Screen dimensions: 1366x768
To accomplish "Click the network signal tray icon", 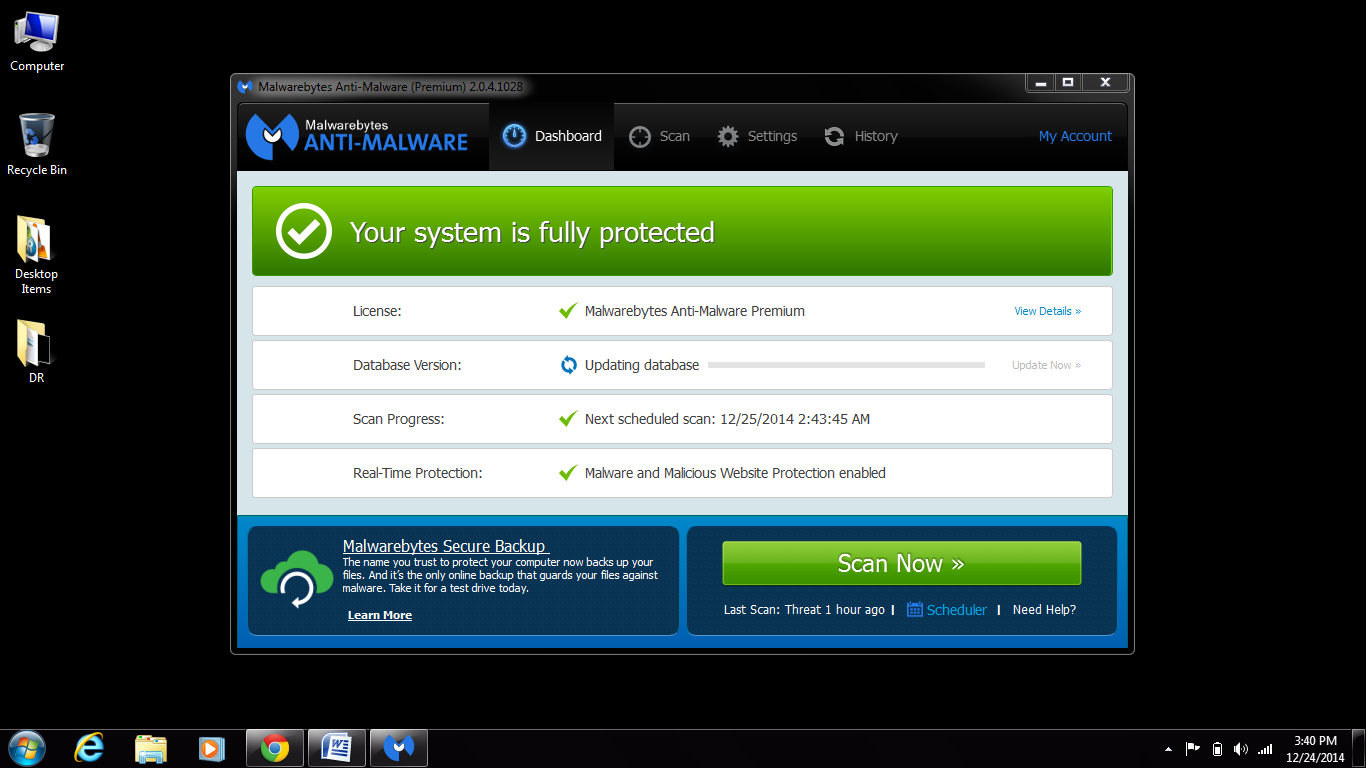I will (x=1266, y=748).
